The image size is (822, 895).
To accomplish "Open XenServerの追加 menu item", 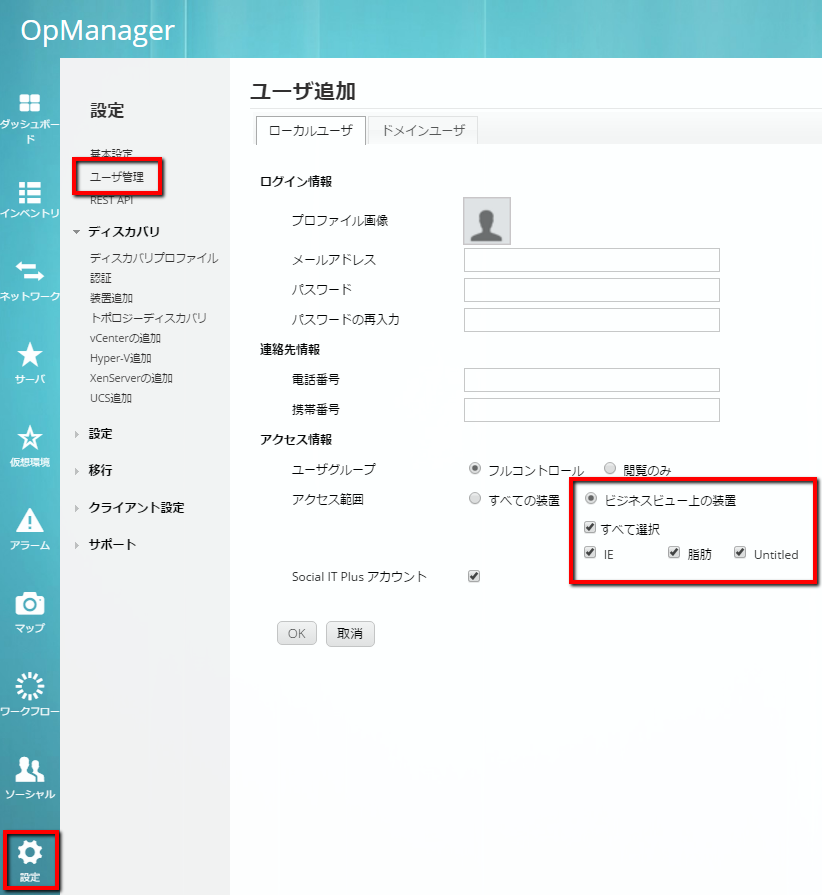I will pos(131,378).
